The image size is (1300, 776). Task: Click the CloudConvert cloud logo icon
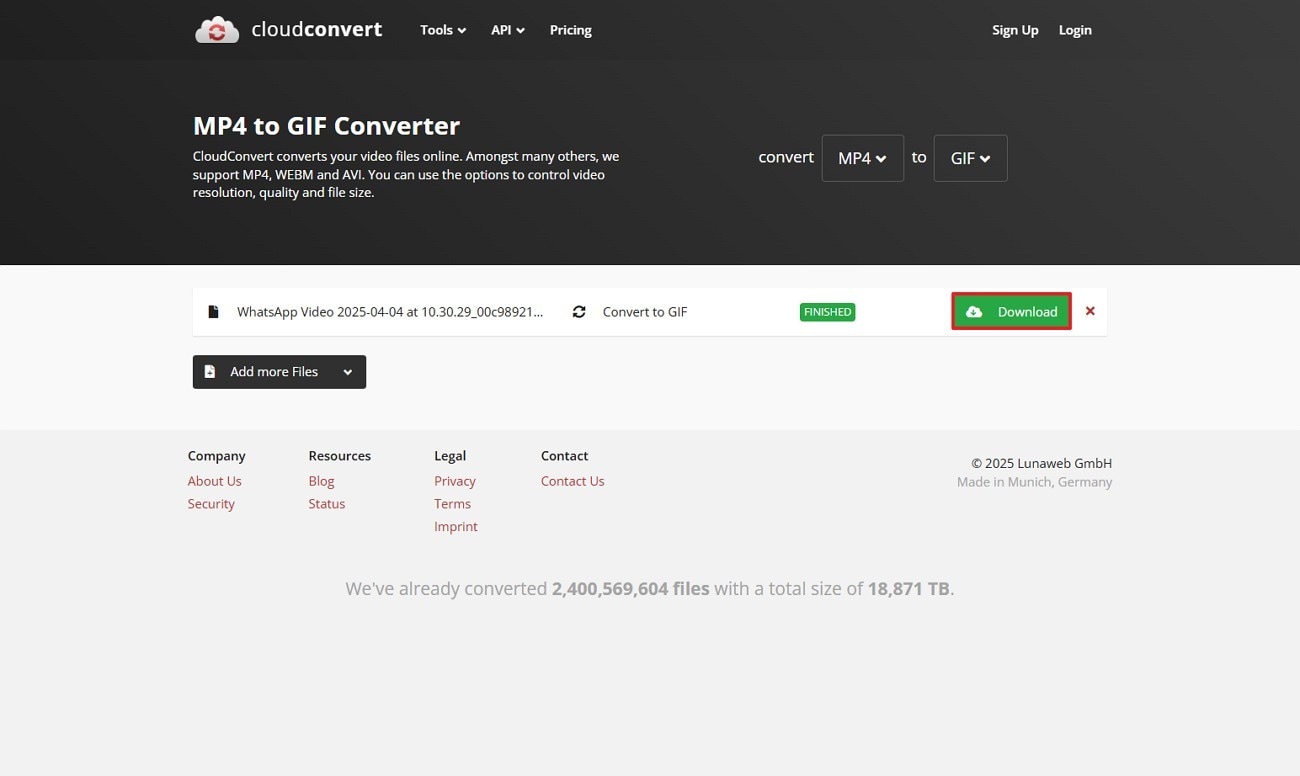pos(217,30)
